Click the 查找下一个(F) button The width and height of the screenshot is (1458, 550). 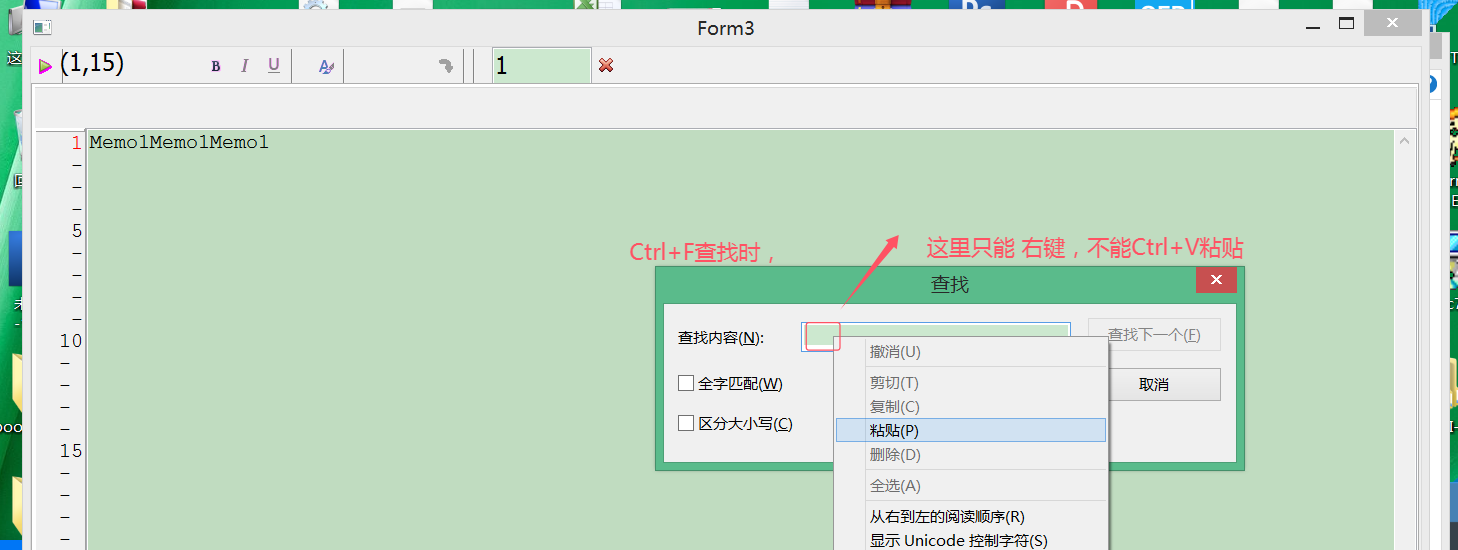[x=1154, y=335]
